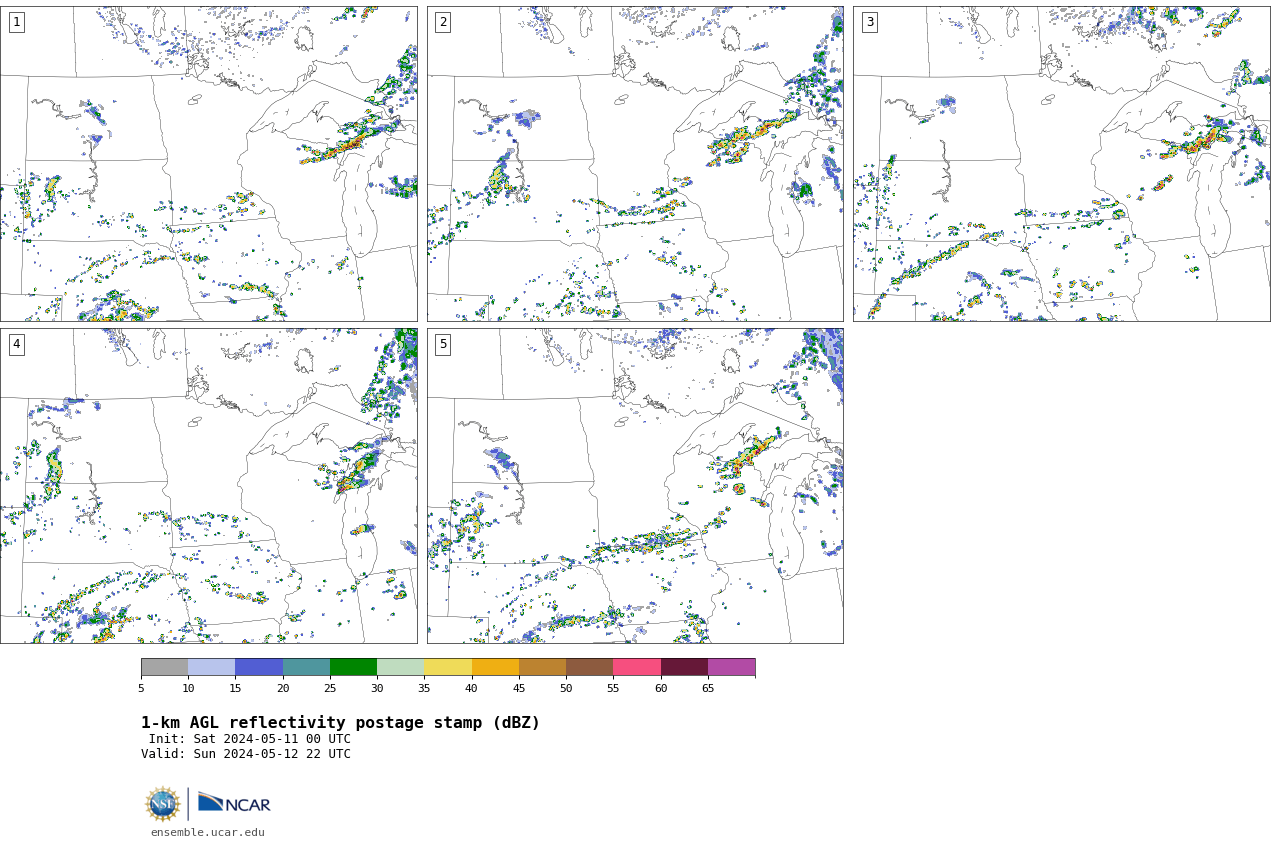Screen dimensions: 1280x844
Task: Select the teal 20-25 dBZ swatch
Action: tap(306, 667)
